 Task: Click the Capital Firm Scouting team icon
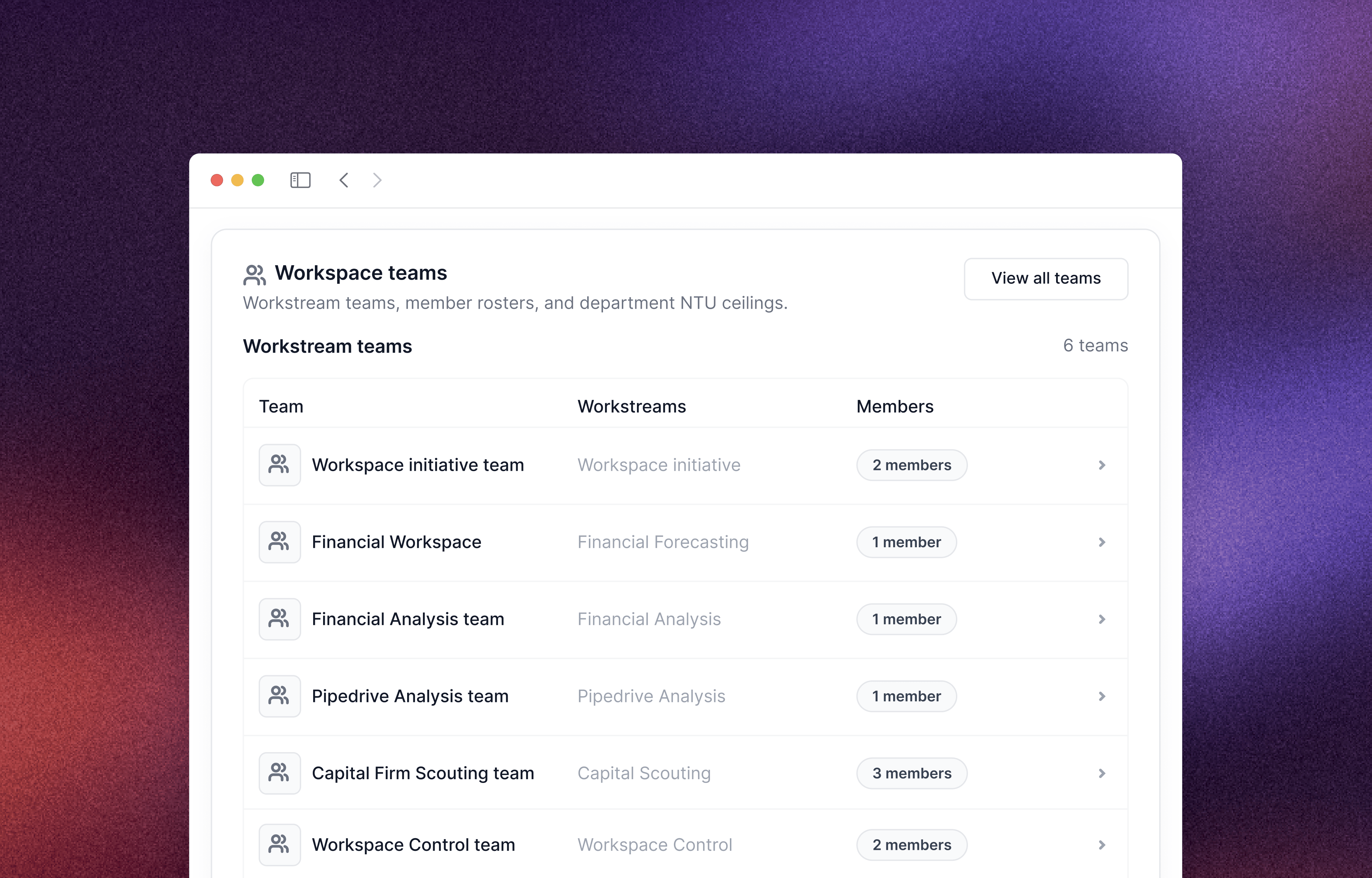[279, 773]
